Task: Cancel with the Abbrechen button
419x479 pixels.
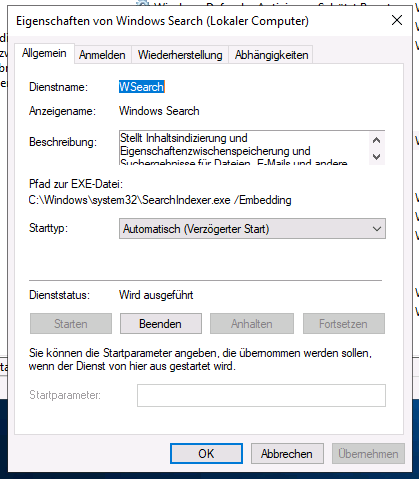Action: click(x=287, y=453)
